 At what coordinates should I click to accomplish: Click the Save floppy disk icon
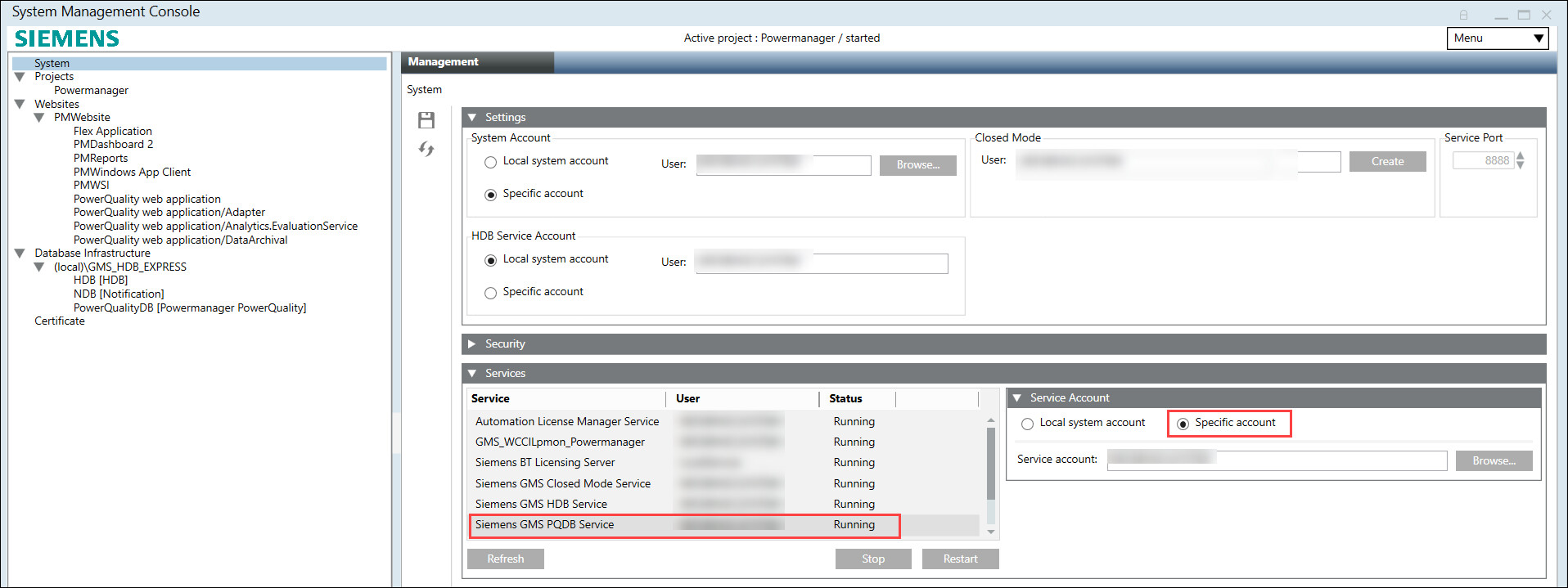pos(426,120)
